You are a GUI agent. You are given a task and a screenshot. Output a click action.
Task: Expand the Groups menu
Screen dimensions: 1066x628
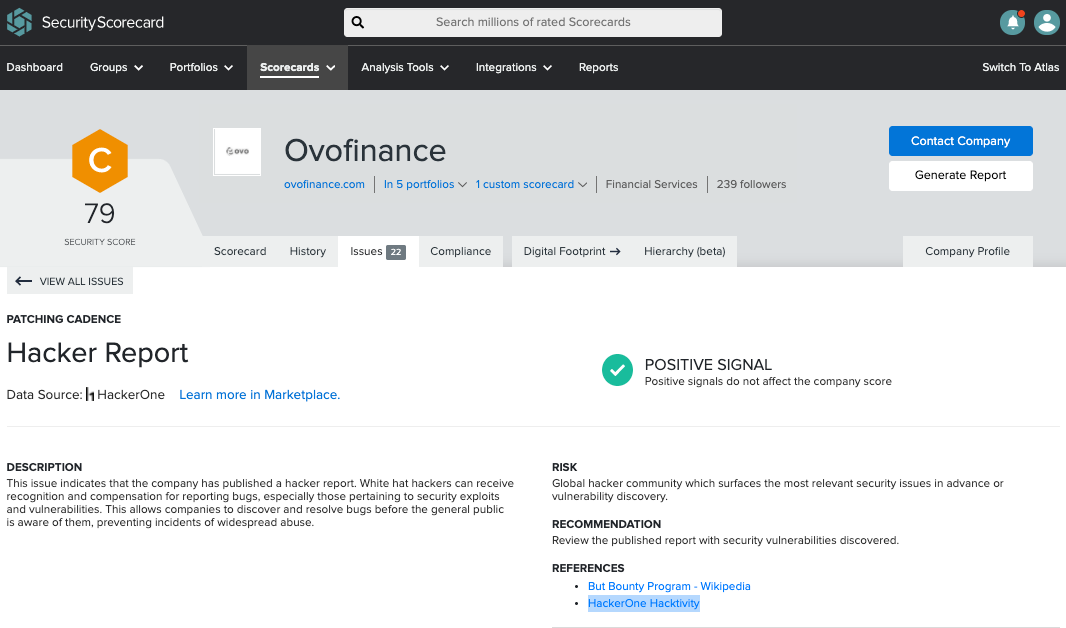click(116, 67)
